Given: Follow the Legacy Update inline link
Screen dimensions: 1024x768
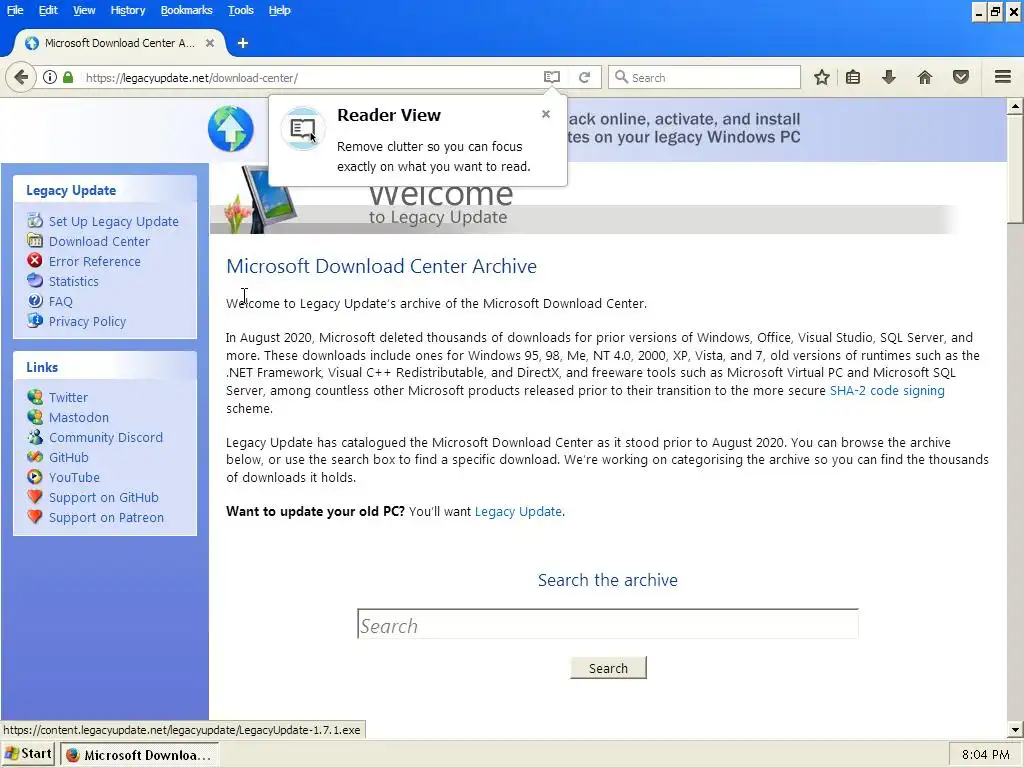Looking at the screenshot, I should [x=518, y=511].
